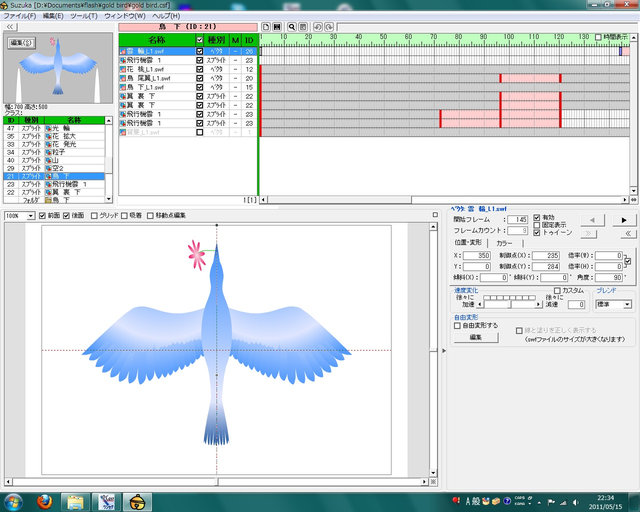The height and width of the screenshot is (512, 640).
Task: Toggle visibility checkbox of 花 核_L1.swf layer
Action: (200, 69)
